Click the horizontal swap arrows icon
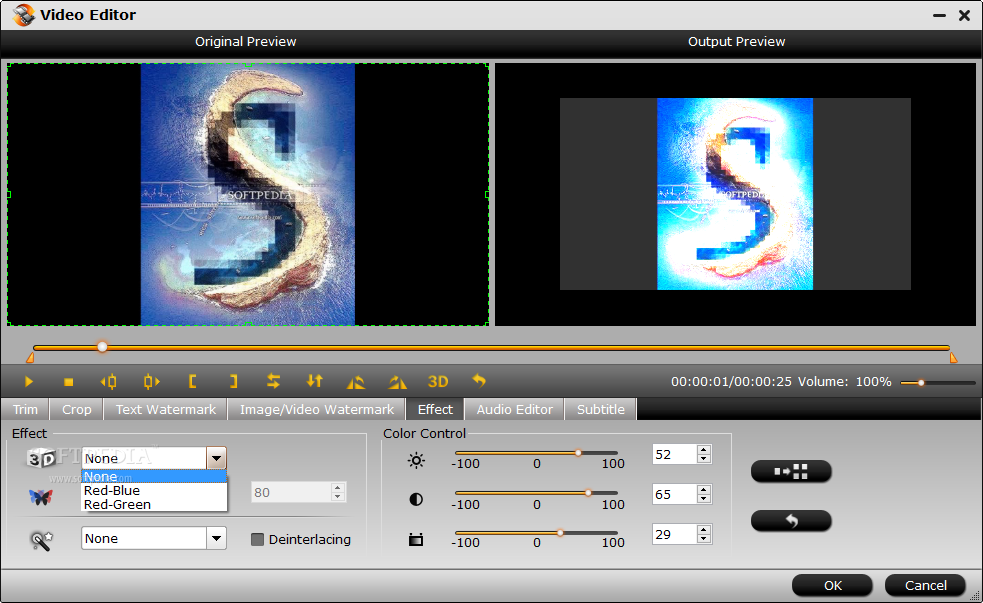Screen dimensions: 983x603 pyautogui.click(x=273, y=381)
